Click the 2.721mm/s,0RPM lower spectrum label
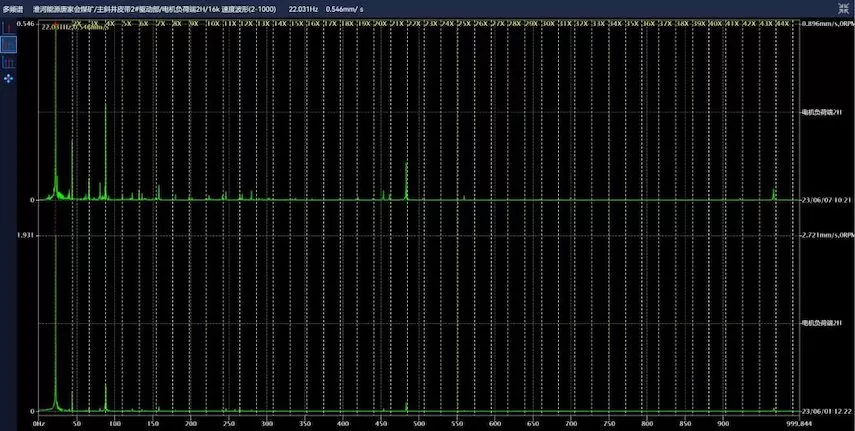Screen dimensions: 855x431 (x=827, y=235)
